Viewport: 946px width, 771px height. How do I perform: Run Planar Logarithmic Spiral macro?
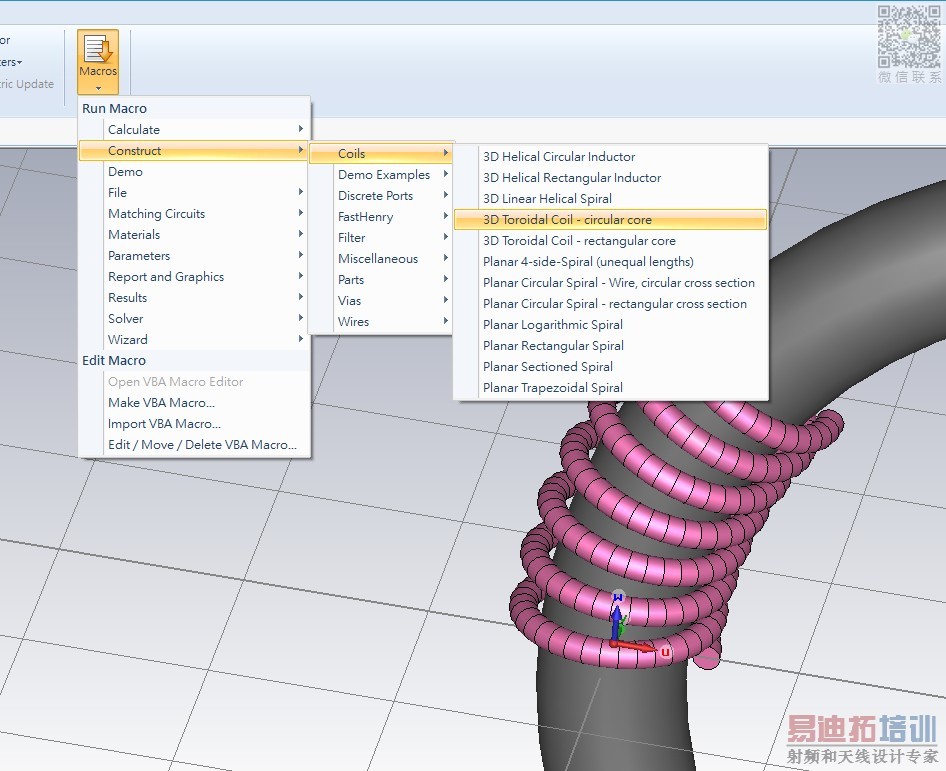pos(611,325)
